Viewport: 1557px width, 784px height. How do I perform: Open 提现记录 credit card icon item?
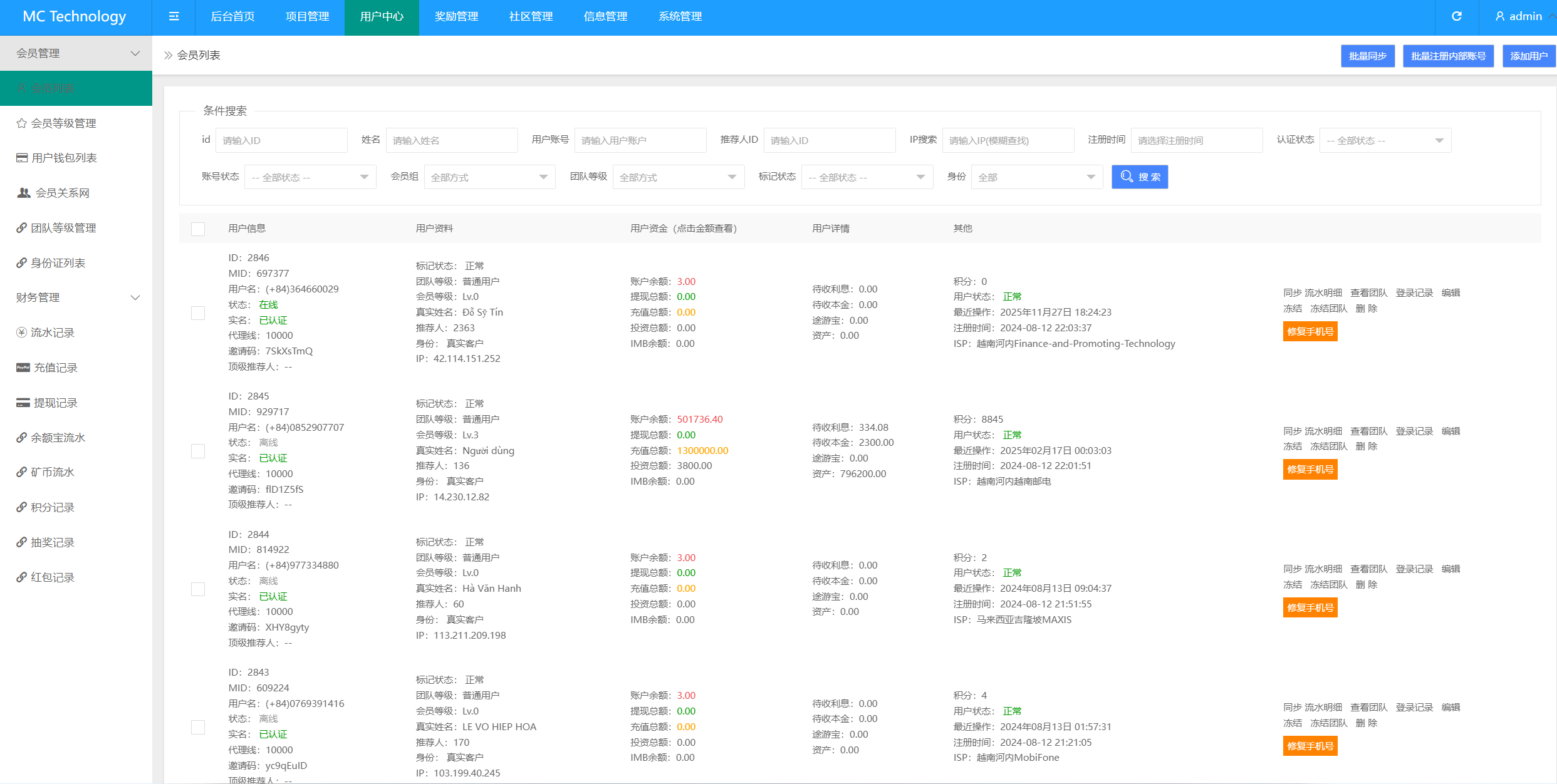tap(55, 403)
